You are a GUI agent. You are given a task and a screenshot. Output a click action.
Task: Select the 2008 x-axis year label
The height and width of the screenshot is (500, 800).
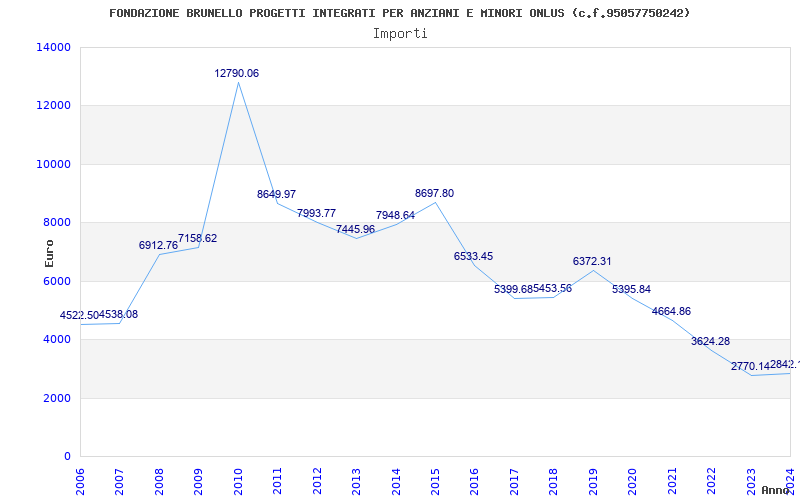tap(159, 481)
